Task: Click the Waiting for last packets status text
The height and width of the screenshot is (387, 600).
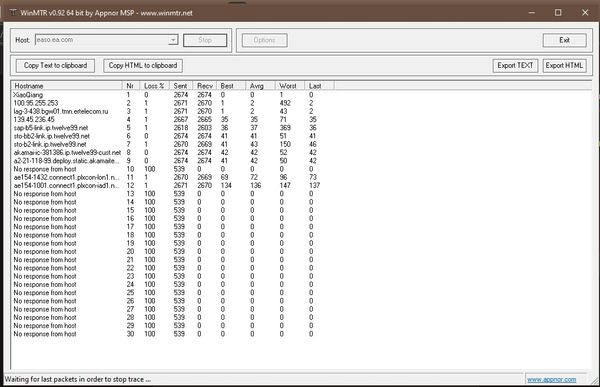Action: 78,379
